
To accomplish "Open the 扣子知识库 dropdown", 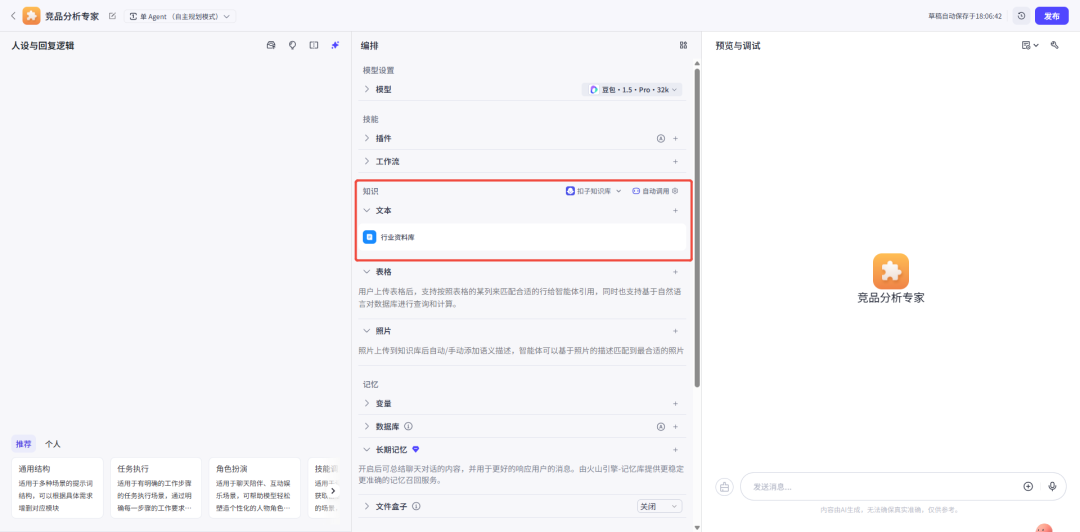I will (594, 191).
